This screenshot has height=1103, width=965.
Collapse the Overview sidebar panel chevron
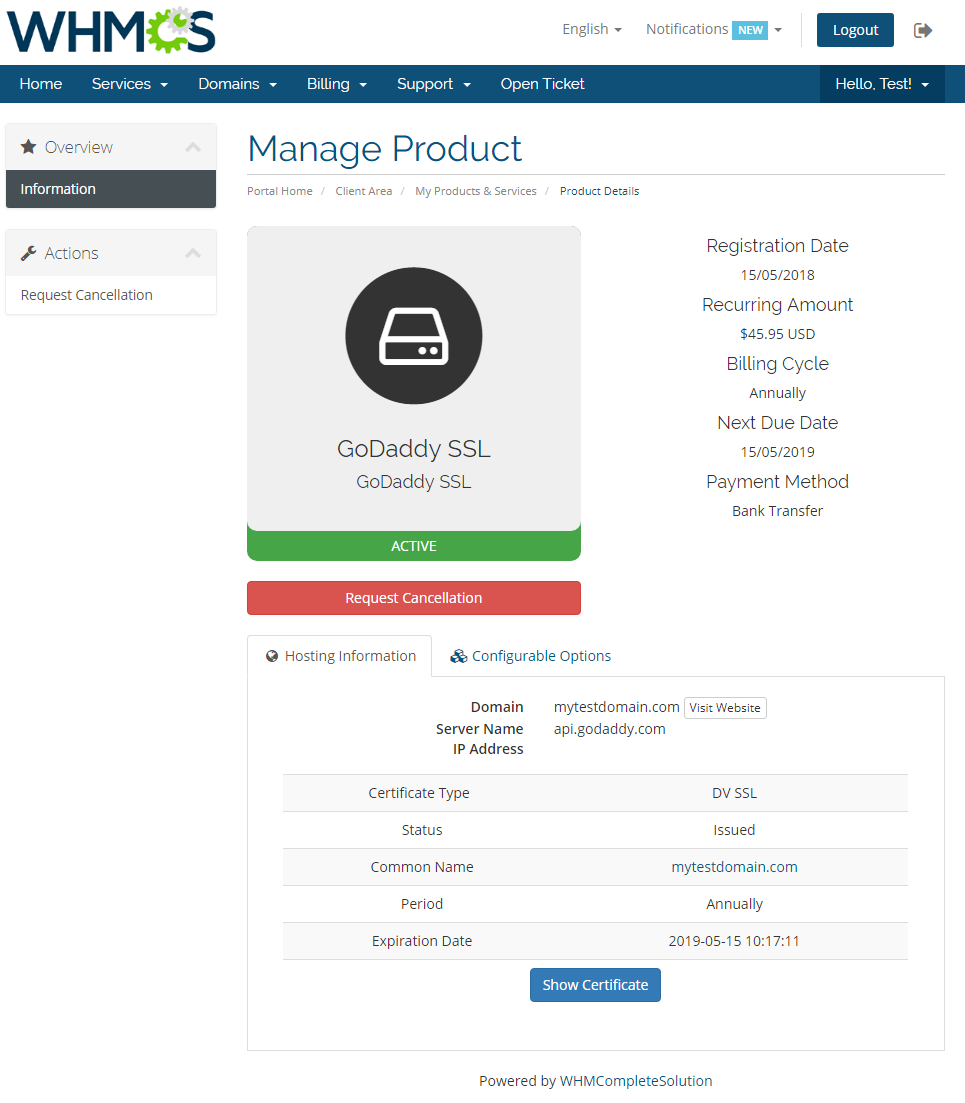193,147
